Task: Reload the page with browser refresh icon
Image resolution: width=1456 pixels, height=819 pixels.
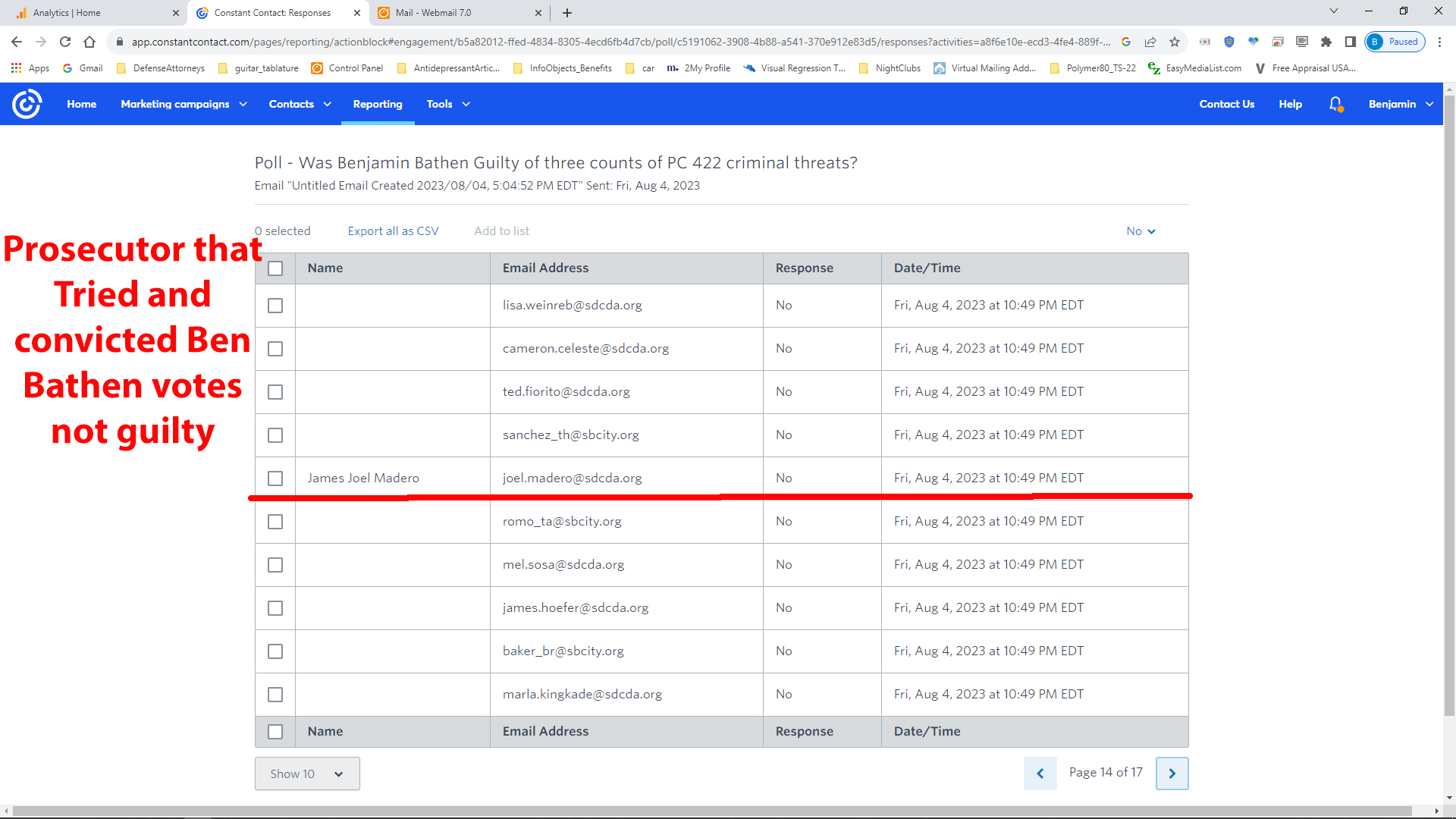Action: [65, 42]
